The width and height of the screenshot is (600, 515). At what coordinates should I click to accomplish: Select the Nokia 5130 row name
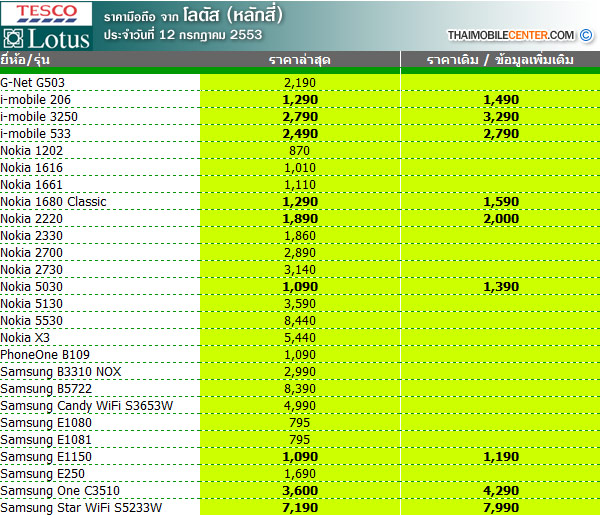click(31, 303)
